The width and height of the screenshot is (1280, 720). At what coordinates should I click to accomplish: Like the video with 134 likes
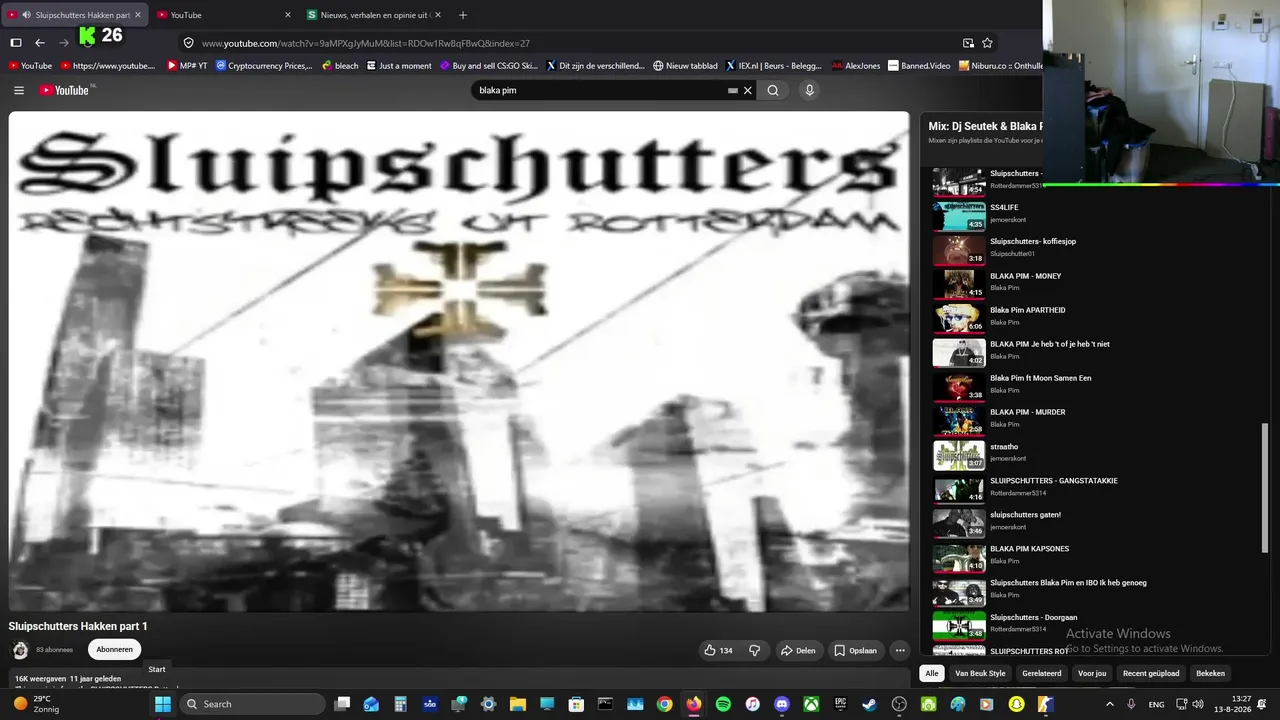pos(718,650)
